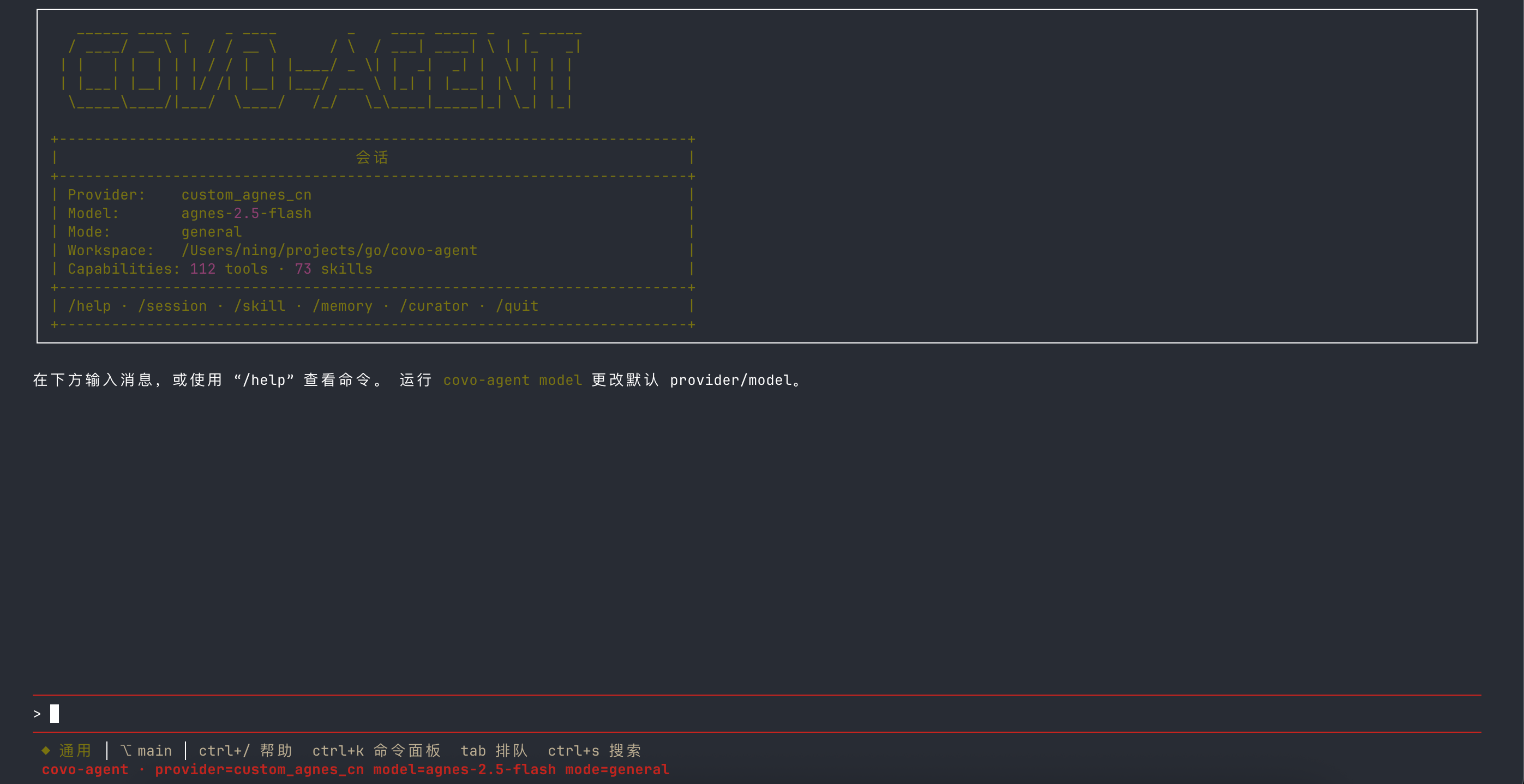This screenshot has width=1524, height=784.
Task: Click the Workspace path /Users/ning/projects/go/covo-agent
Action: [329, 250]
